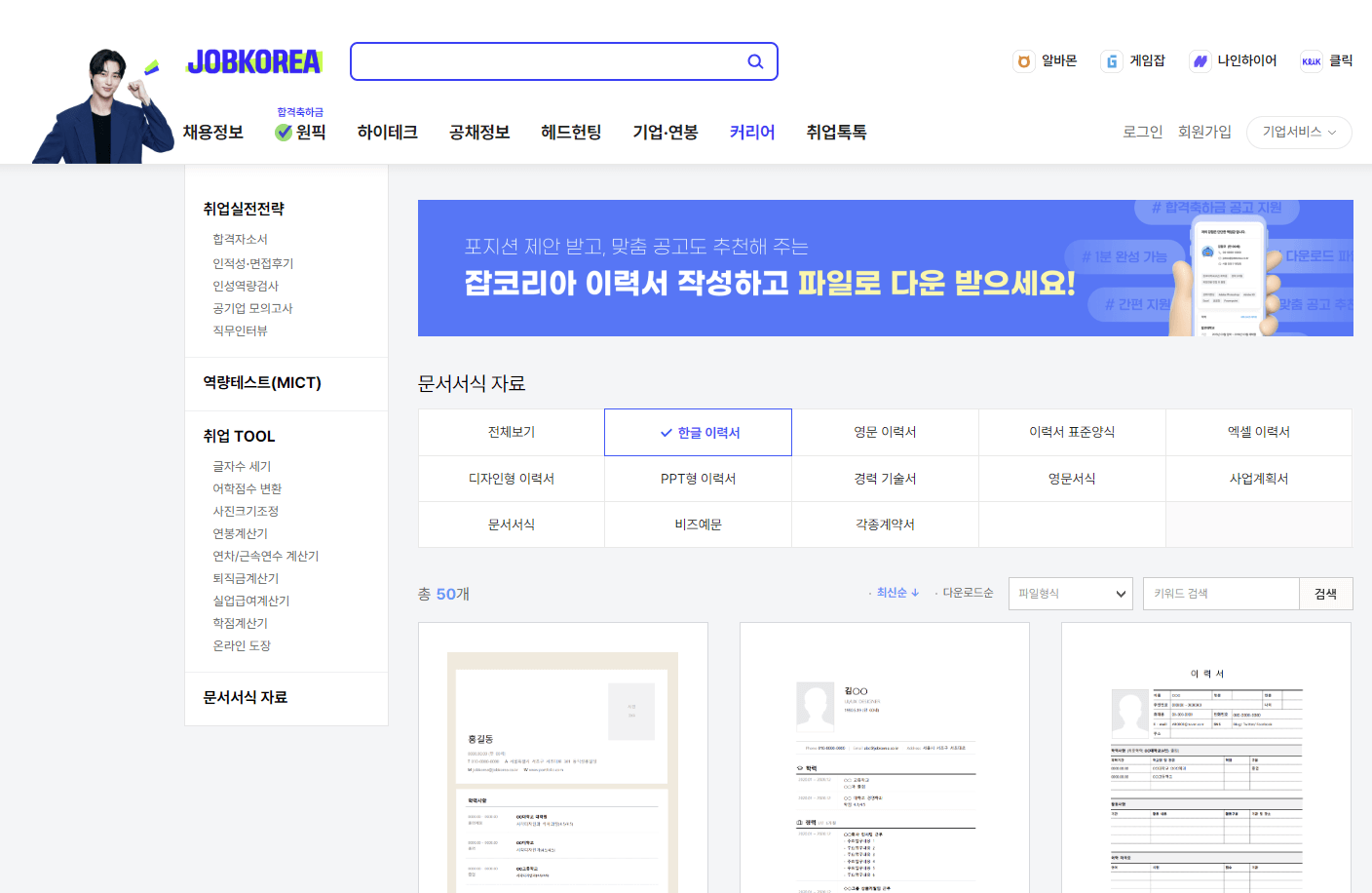Open JobKorea search by clicking magnifier icon
Viewport: 1372px width, 893px height.
756,60
